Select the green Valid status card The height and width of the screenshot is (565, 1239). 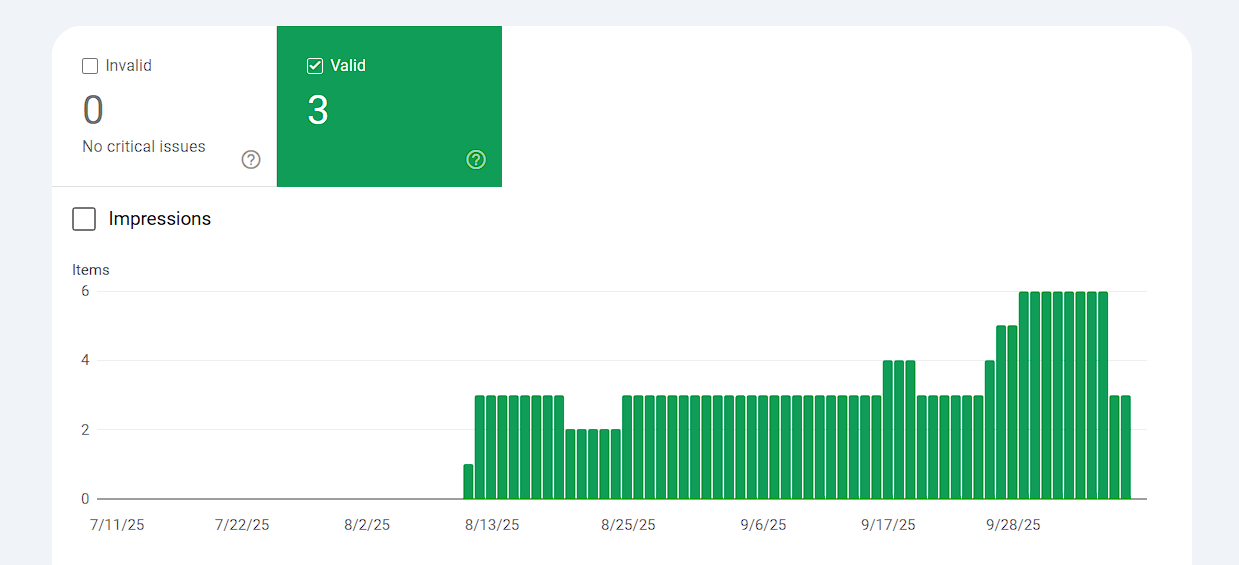389,106
